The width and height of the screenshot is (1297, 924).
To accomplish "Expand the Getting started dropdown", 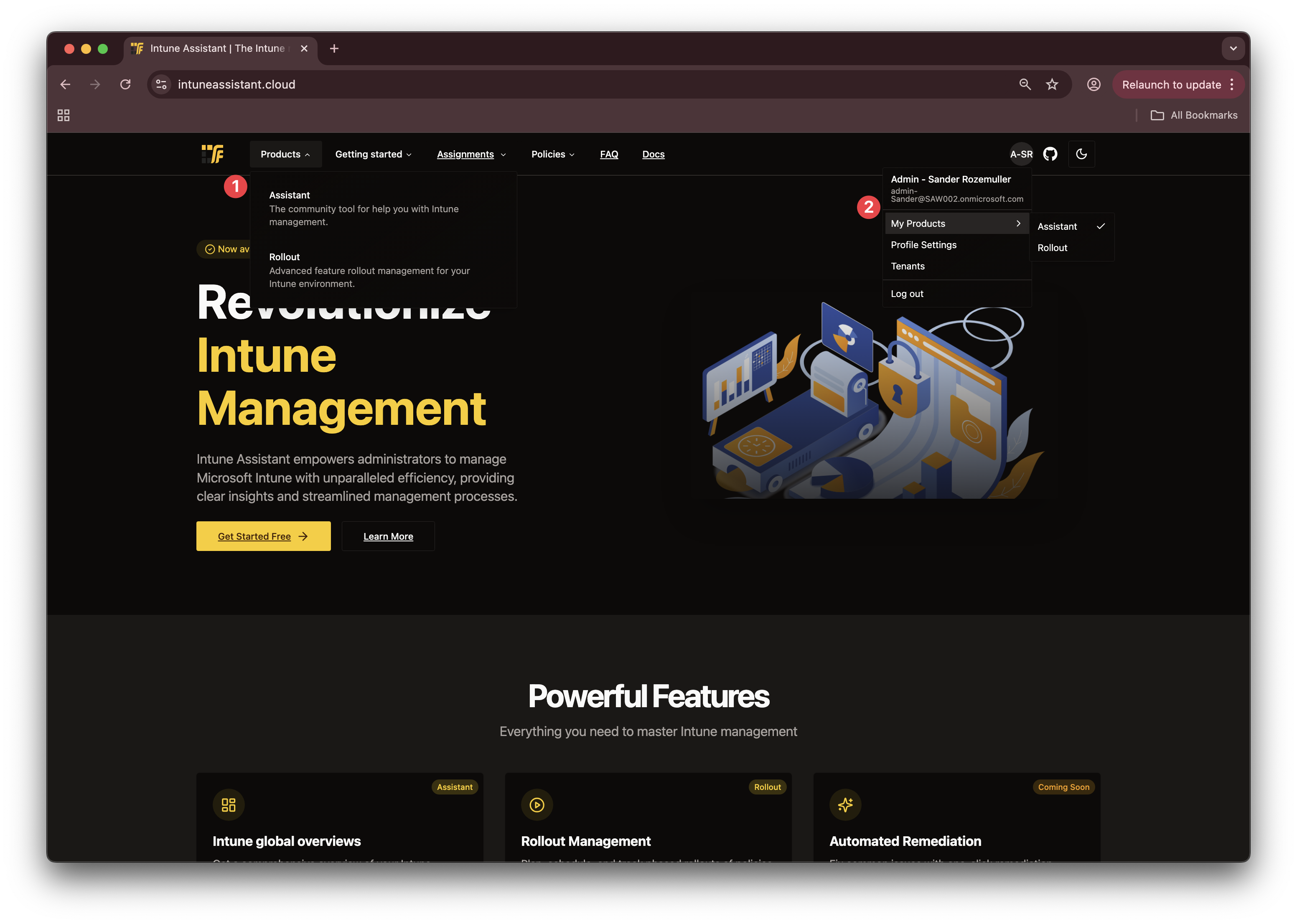I will tap(373, 154).
